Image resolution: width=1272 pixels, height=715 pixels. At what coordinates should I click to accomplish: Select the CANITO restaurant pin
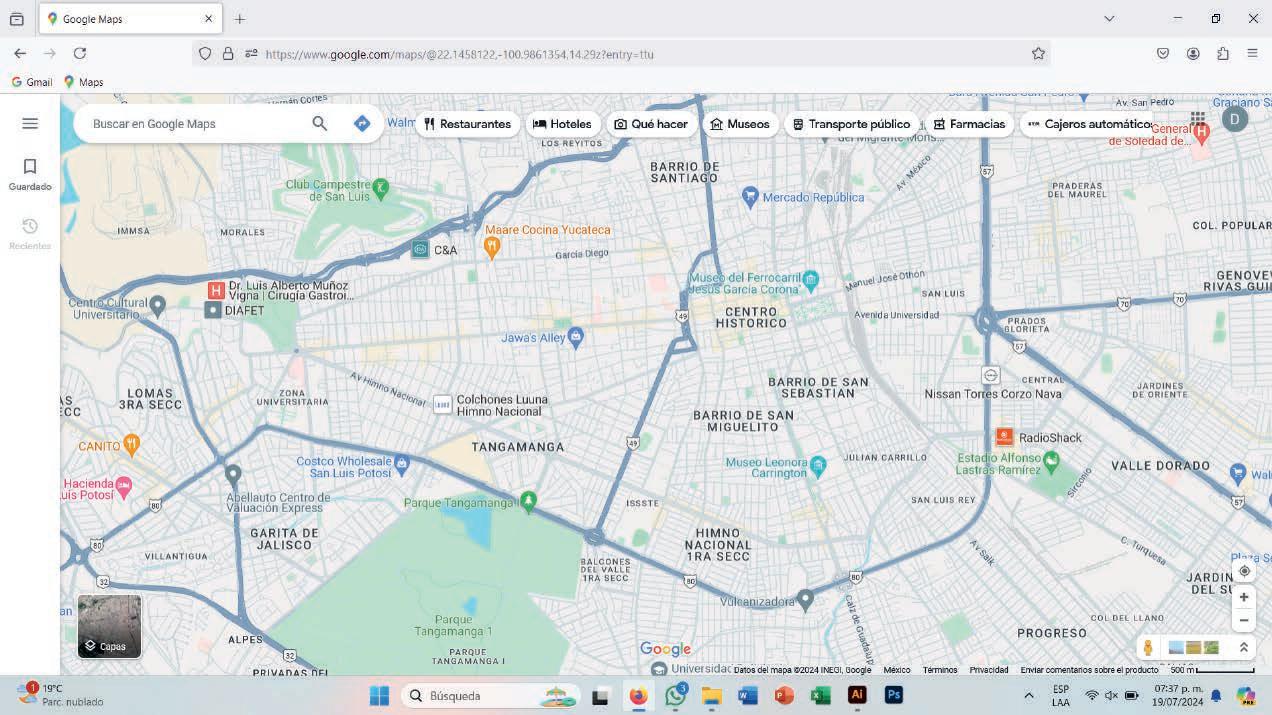(x=132, y=444)
